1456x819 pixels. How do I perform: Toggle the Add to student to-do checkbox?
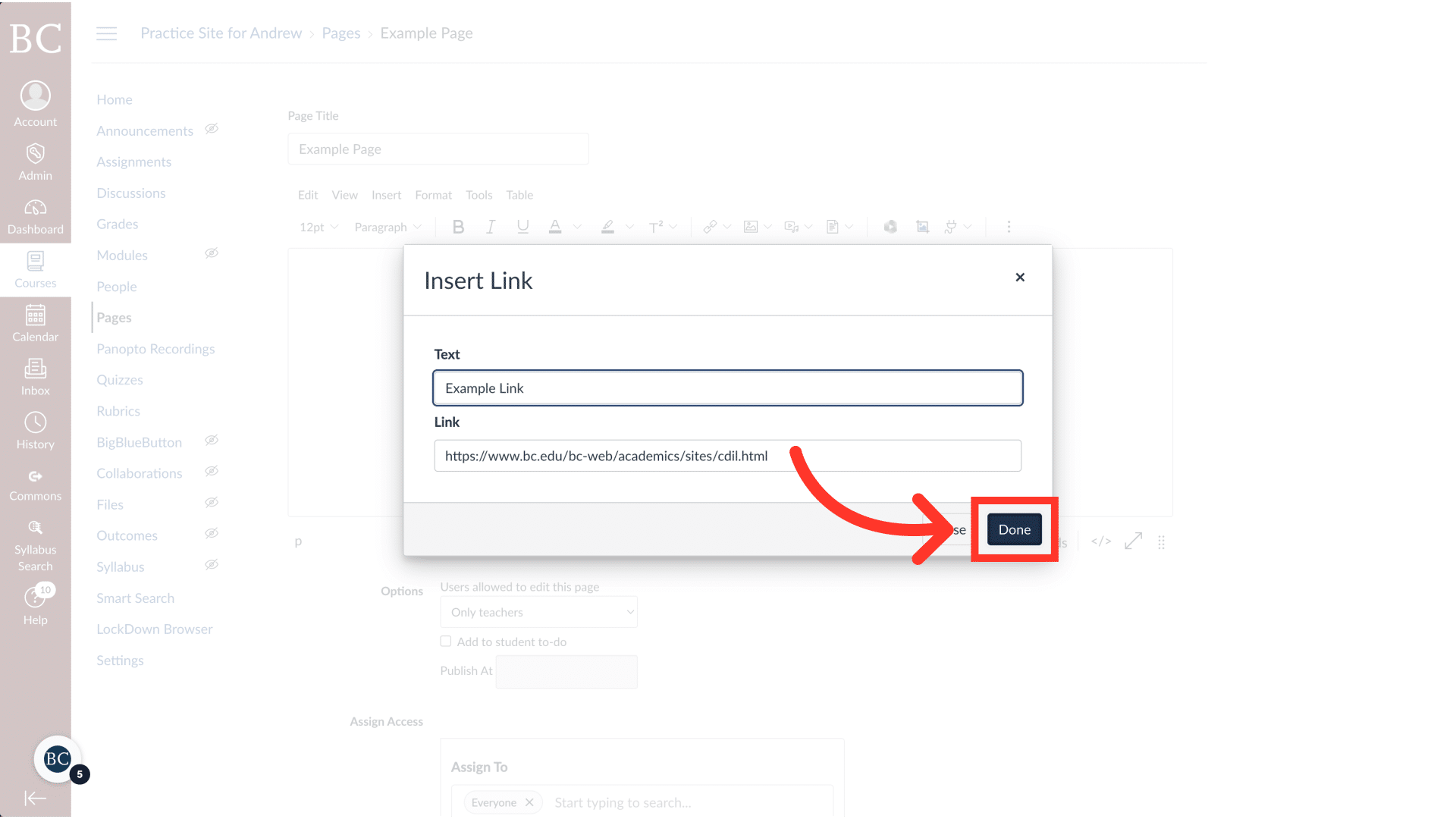point(446,641)
